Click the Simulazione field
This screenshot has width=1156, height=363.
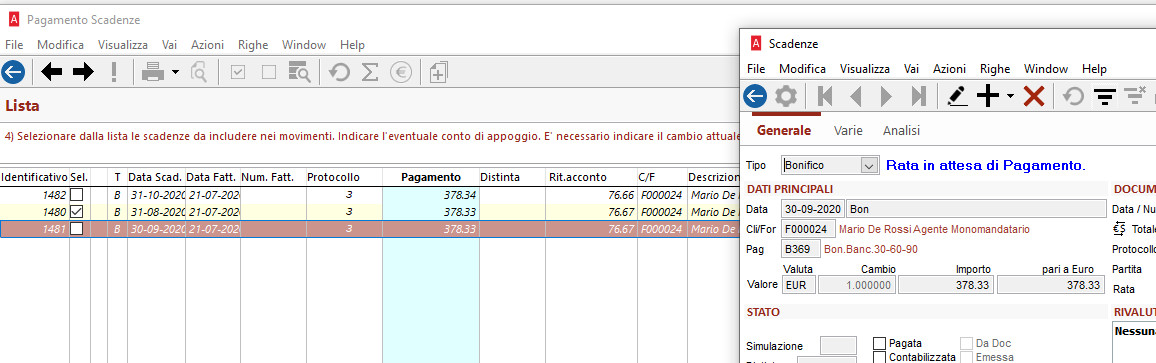point(838,345)
